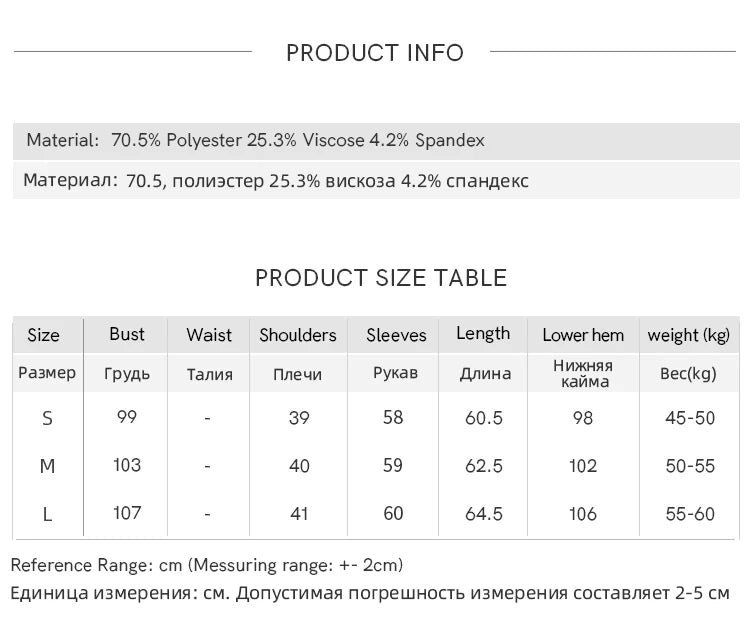Click bust value 103 for size M
The height and width of the screenshot is (630, 750).
coord(127,465)
